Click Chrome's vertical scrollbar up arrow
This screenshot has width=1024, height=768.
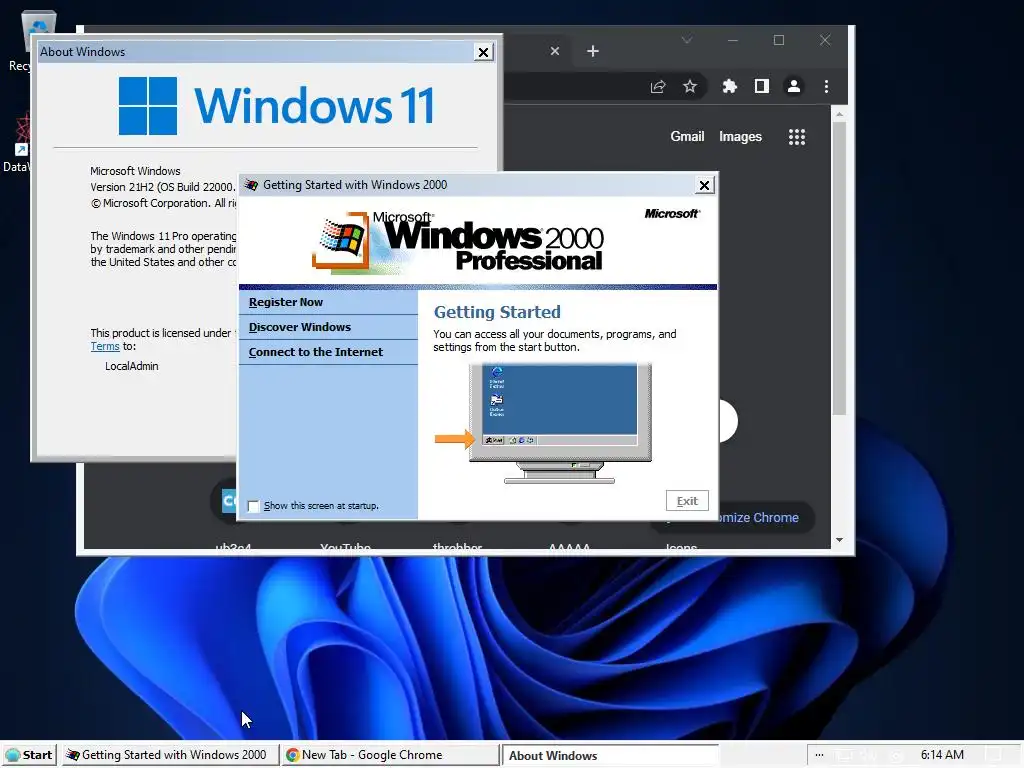pos(840,114)
